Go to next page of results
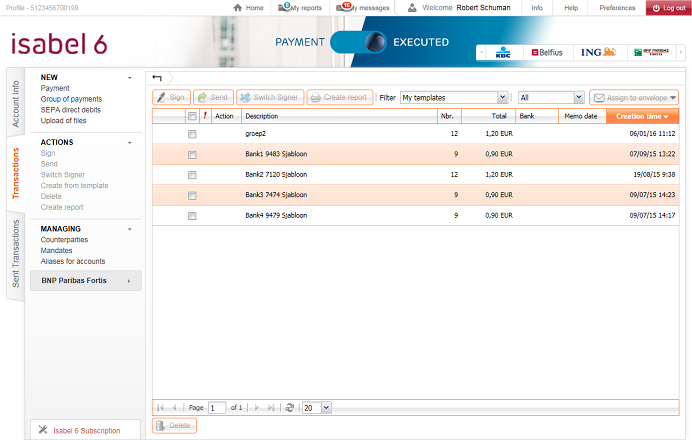The image size is (692, 440). [256, 407]
